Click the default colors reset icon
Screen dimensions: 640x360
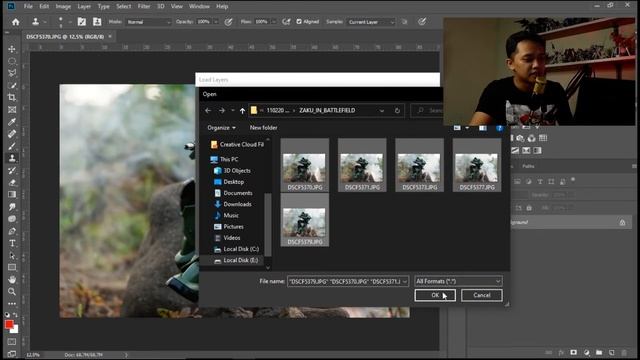[7, 315]
